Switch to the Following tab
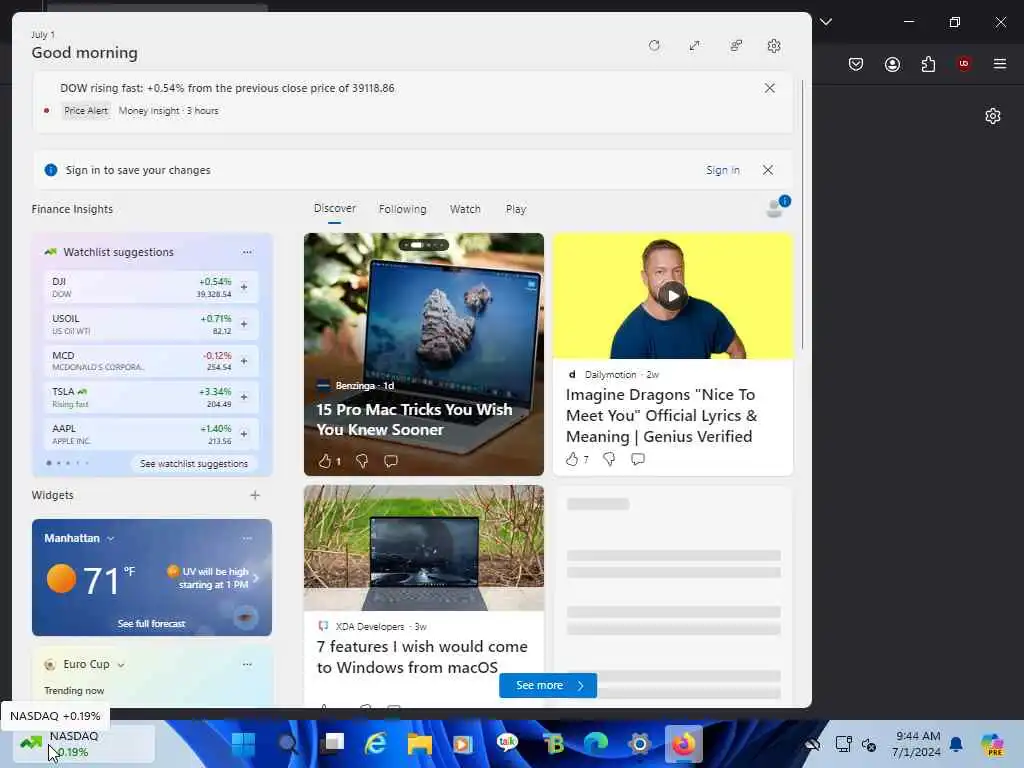1024x768 pixels. pos(402,209)
